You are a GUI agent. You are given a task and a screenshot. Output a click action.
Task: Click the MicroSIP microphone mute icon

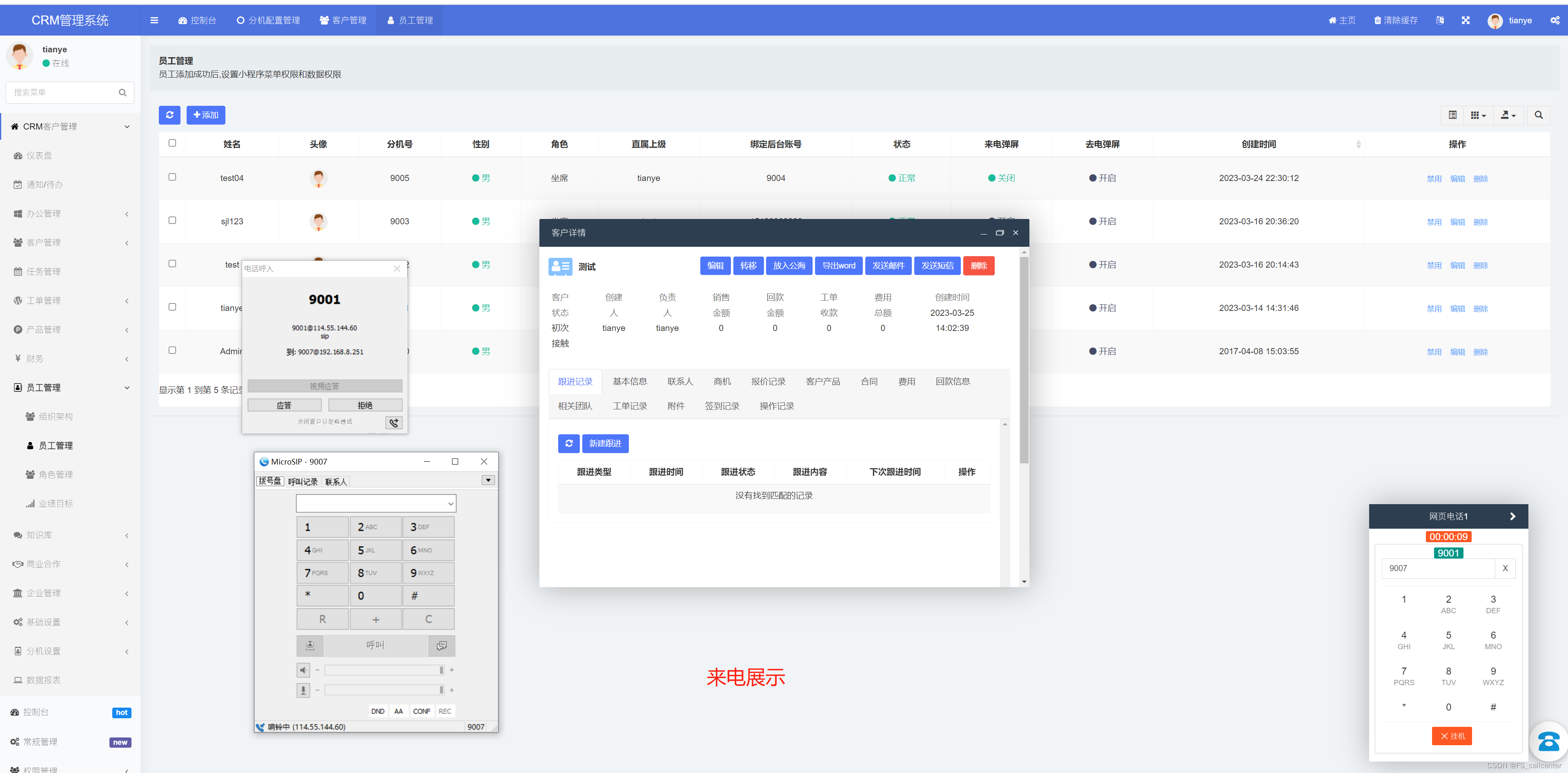click(303, 690)
